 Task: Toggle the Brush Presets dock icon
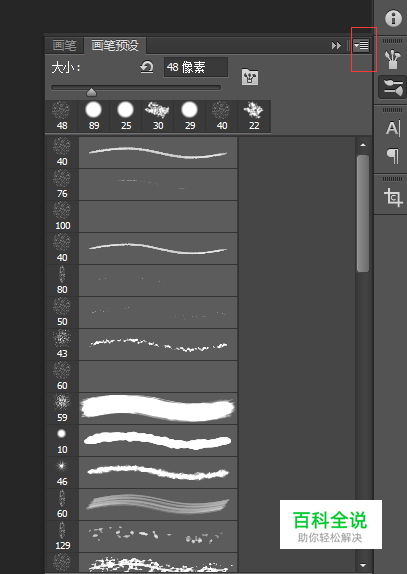[x=393, y=87]
